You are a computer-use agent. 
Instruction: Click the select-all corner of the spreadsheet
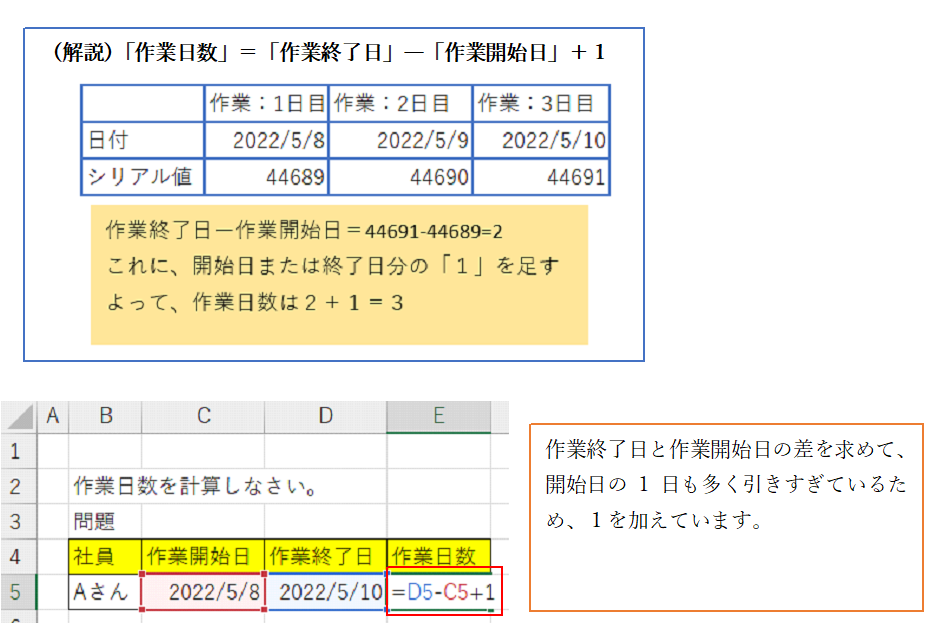[x=17, y=416]
